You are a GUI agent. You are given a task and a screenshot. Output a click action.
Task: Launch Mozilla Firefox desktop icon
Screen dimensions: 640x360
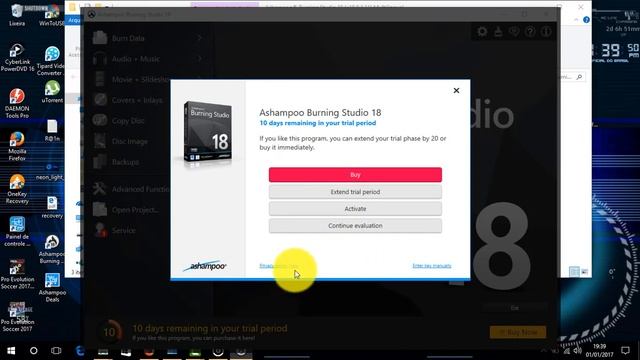coord(17,146)
